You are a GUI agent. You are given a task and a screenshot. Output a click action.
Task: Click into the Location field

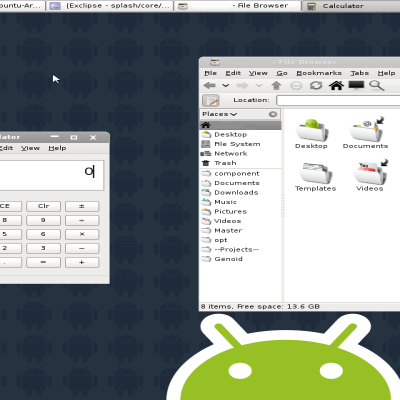coord(338,100)
